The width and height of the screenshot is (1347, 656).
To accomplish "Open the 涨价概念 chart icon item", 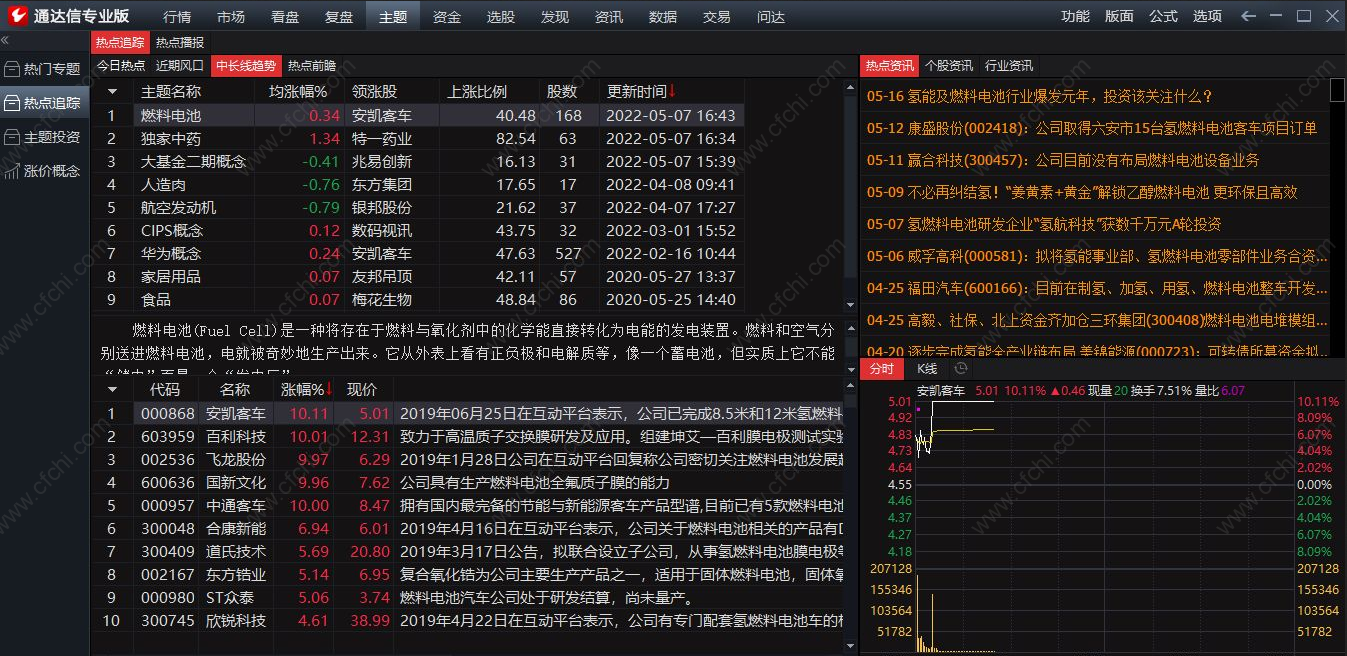I will pyautogui.click(x=44, y=171).
